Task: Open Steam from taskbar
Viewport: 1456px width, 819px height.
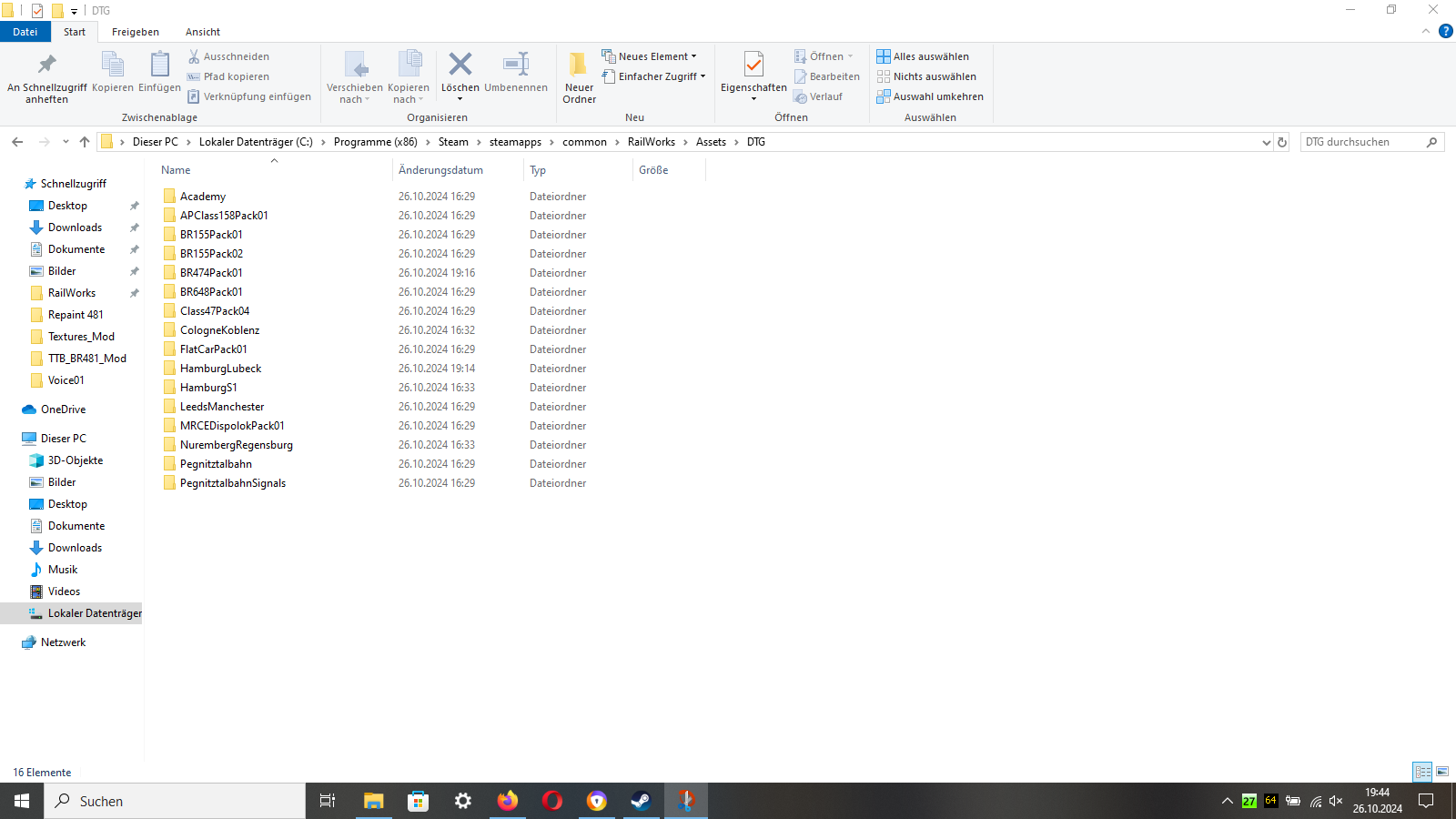Action: point(642,801)
